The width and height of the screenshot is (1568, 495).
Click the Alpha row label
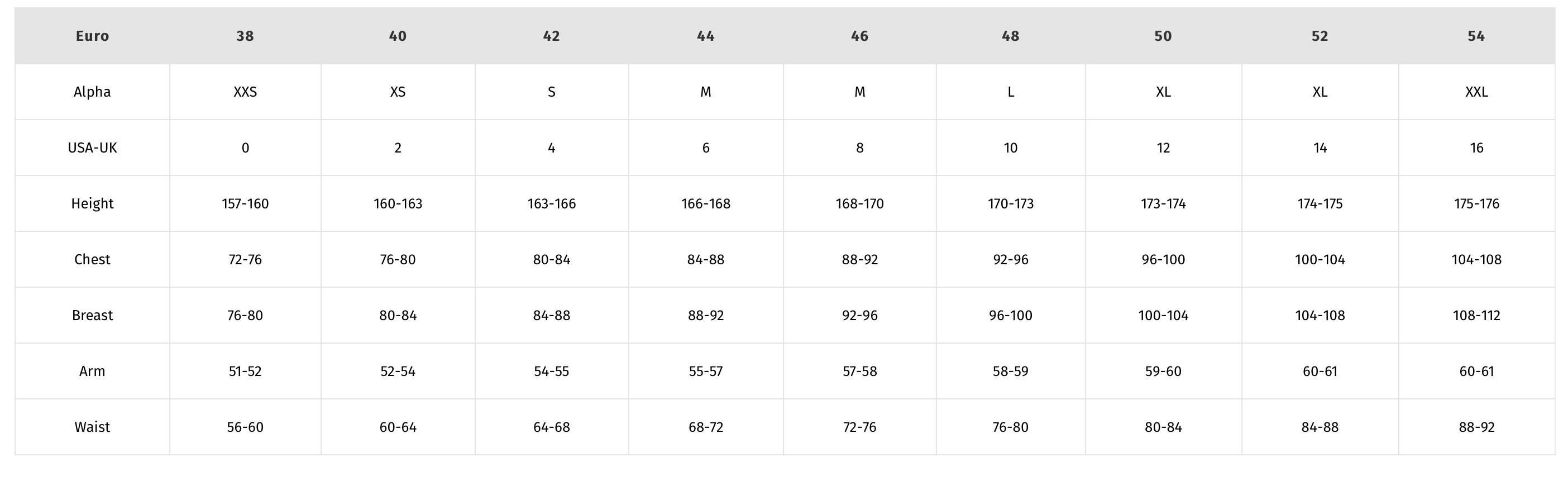(x=92, y=92)
